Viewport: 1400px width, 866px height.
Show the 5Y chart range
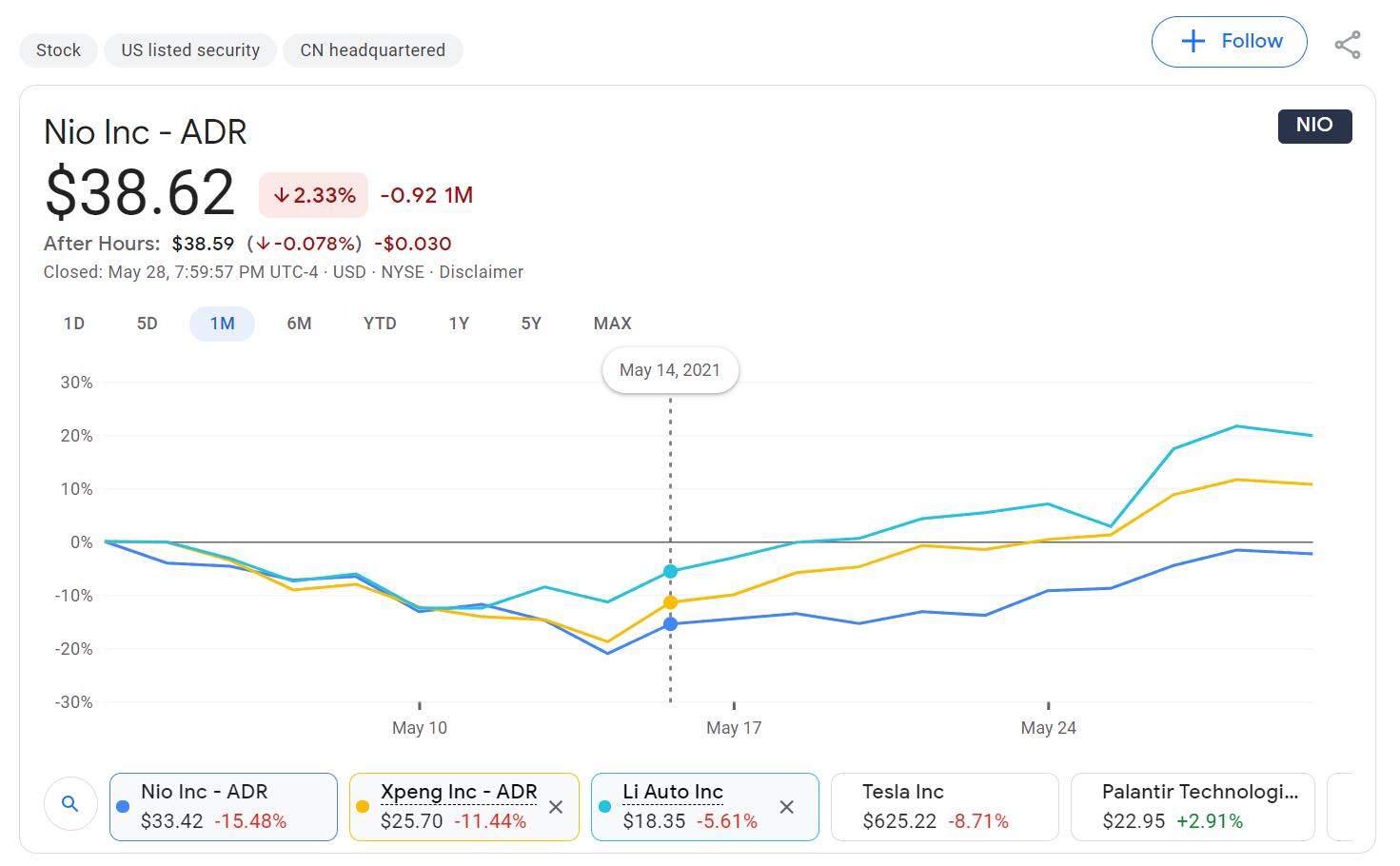coord(531,324)
